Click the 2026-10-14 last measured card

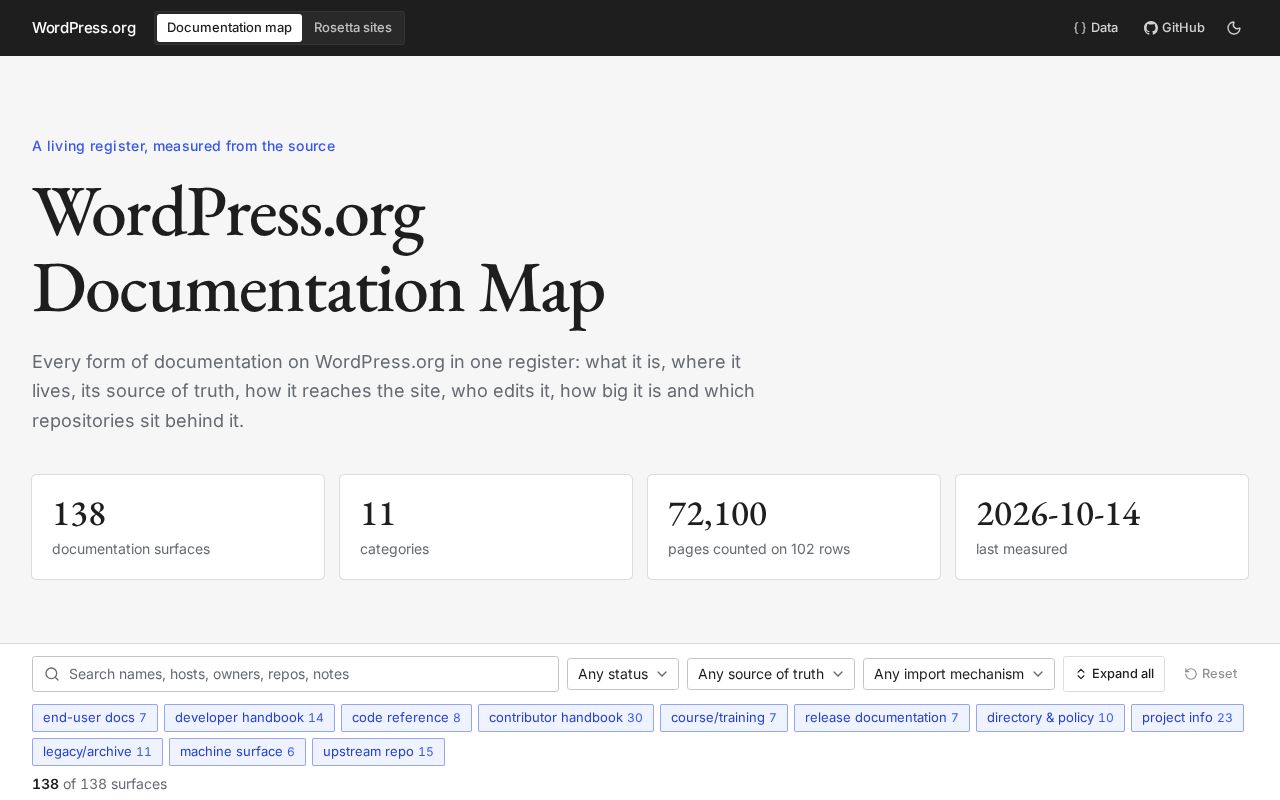[1102, 527]
